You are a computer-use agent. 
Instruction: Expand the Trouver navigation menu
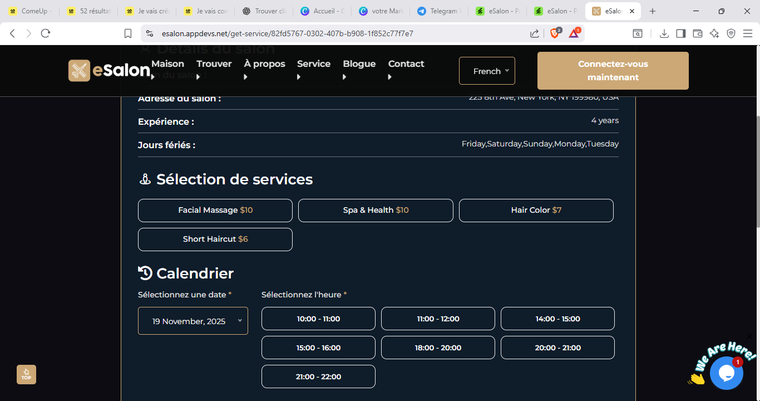[x=214, y=64]
